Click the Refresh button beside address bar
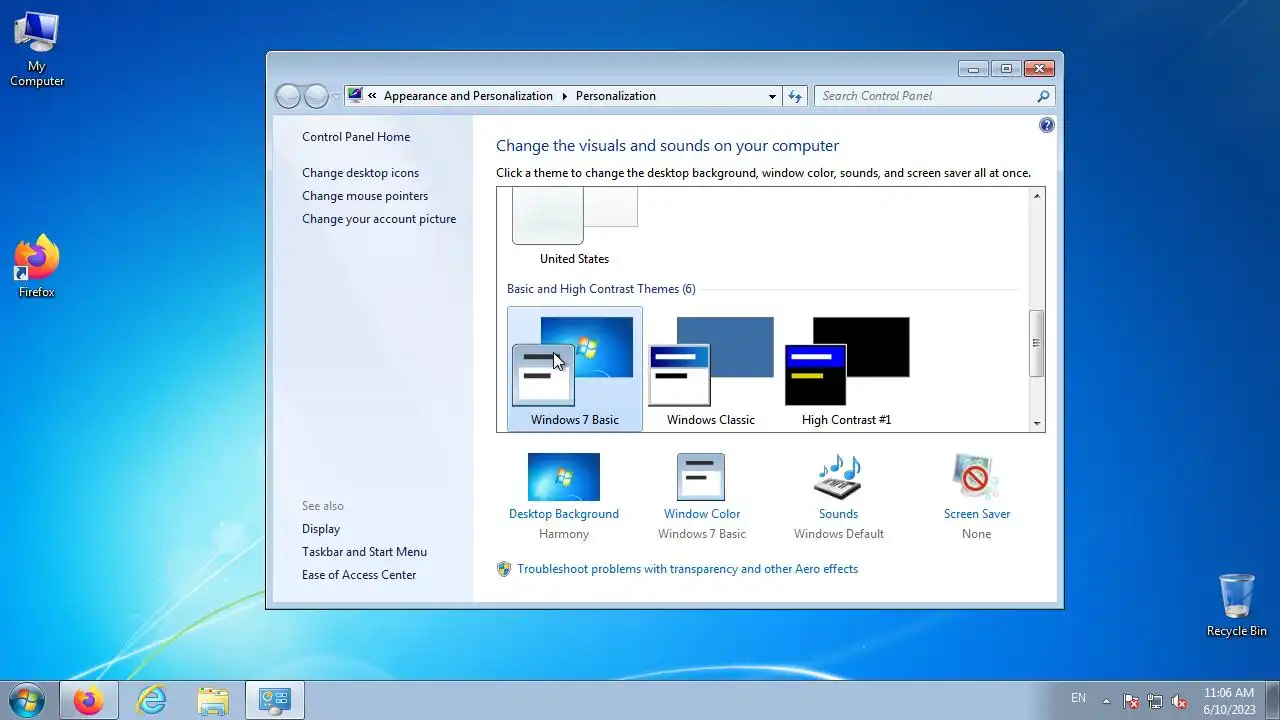 click(795, 96)
